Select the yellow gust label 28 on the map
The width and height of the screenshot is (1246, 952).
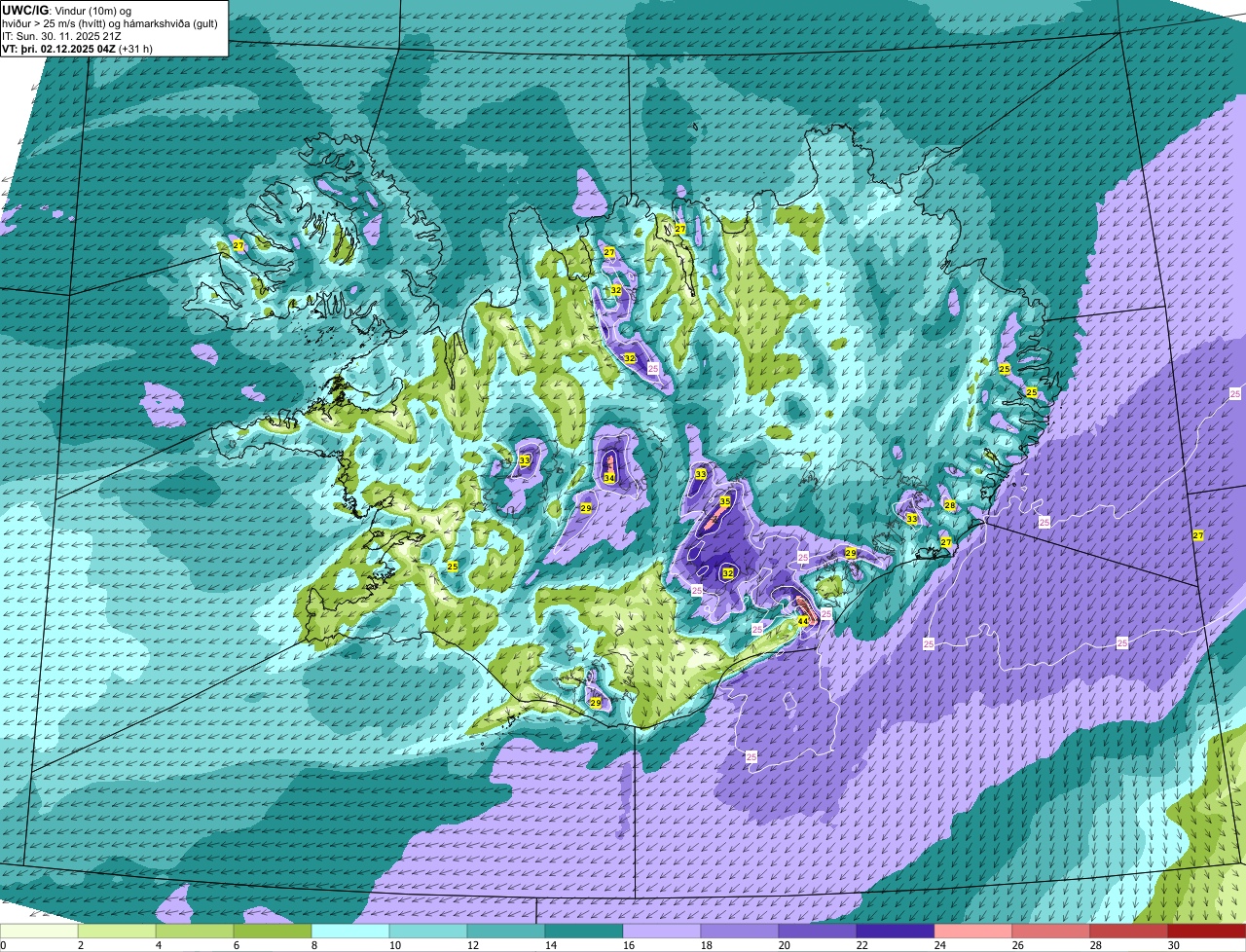(x=950, y=505)
